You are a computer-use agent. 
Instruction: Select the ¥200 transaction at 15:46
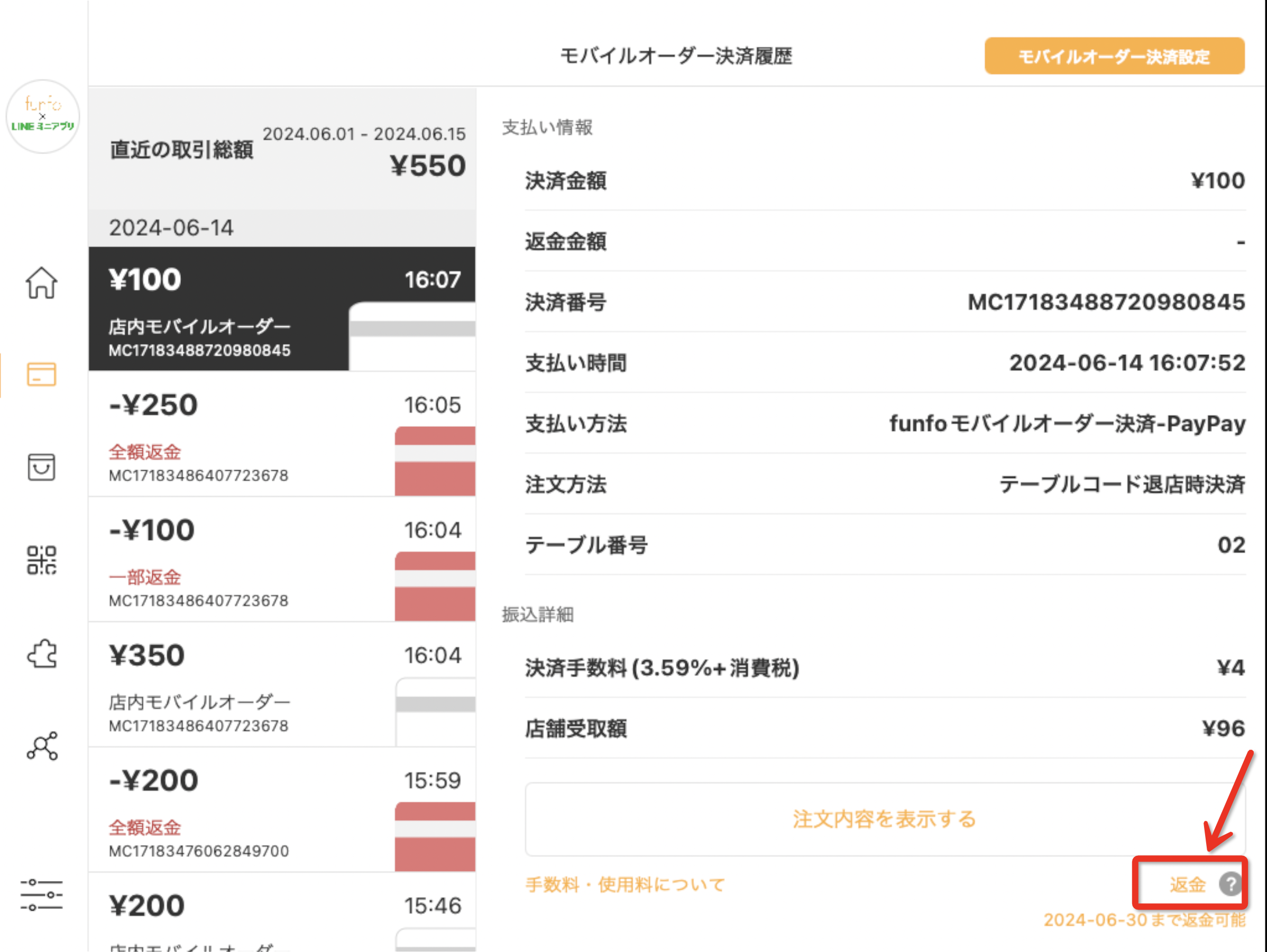(282, 912)
